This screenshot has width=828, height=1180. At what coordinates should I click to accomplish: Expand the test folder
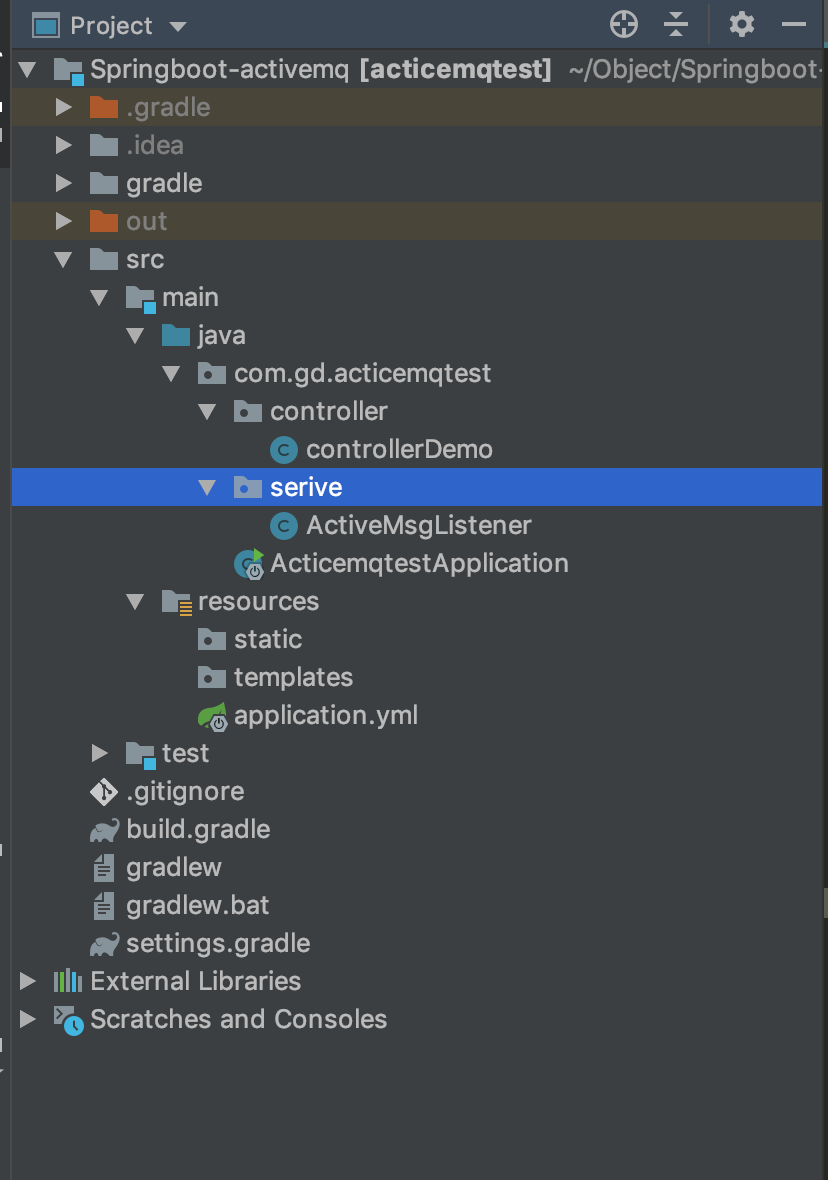point(100,753)
